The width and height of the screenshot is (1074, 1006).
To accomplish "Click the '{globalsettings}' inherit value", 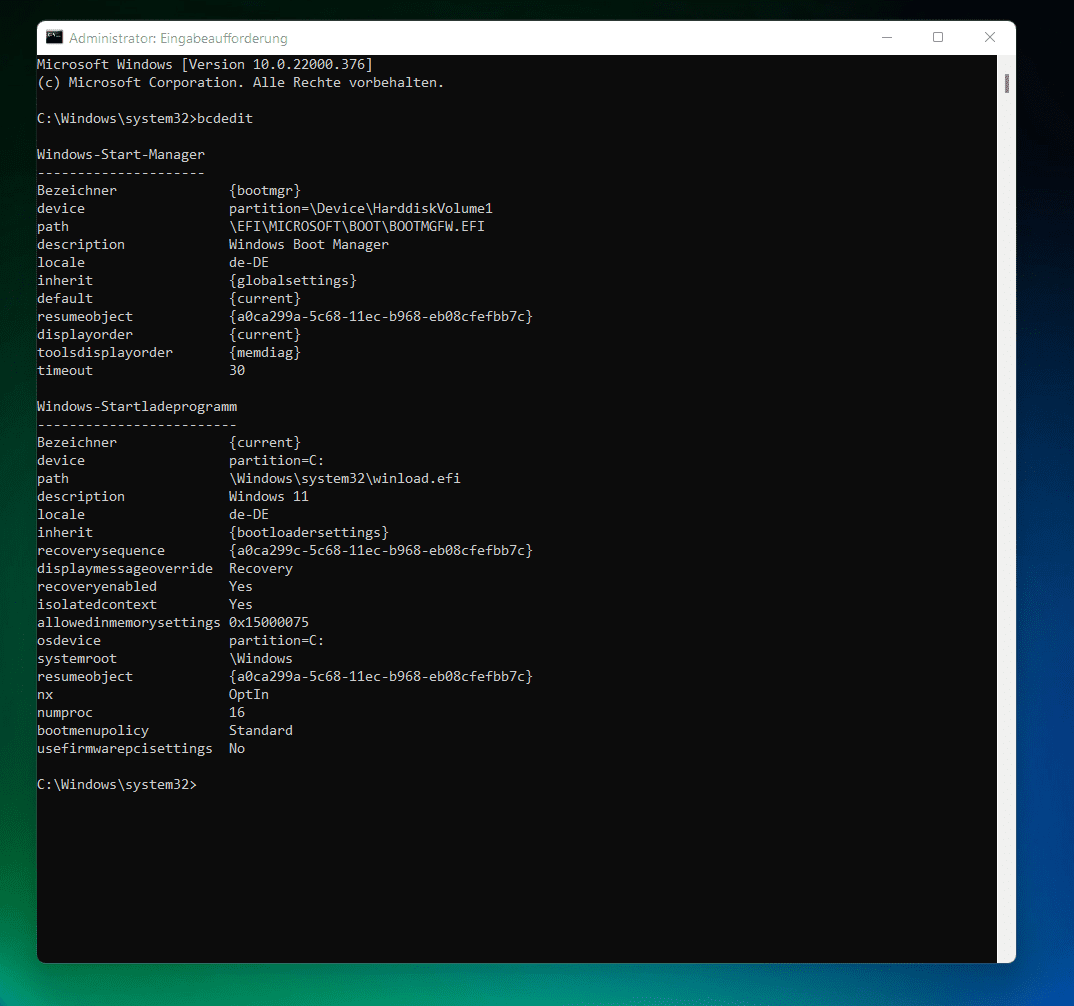I will pyautogui.click(x=292, y=281).
